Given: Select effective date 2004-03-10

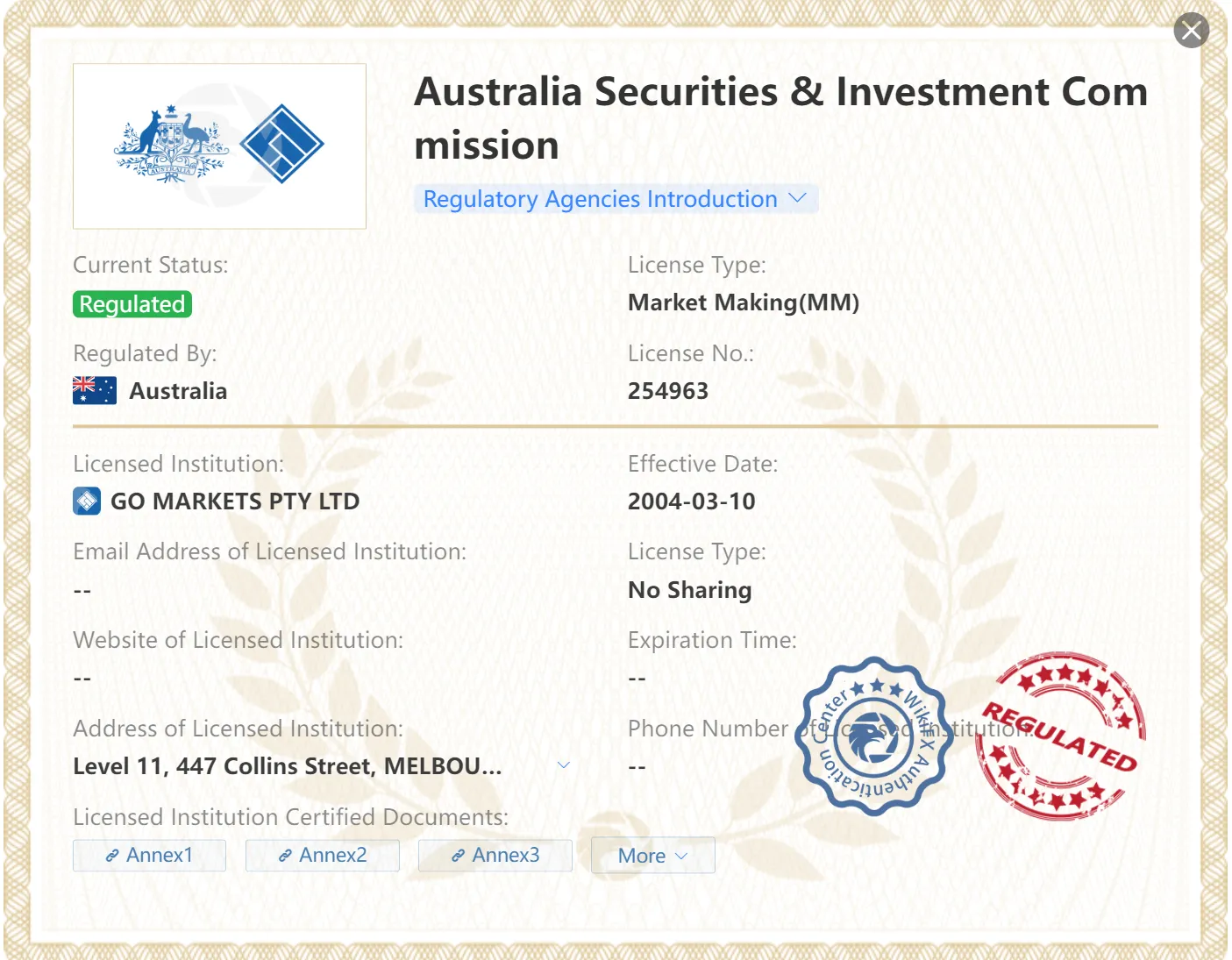Looking at the screenshot, I should pyautogui.click(x=691, y=501).
